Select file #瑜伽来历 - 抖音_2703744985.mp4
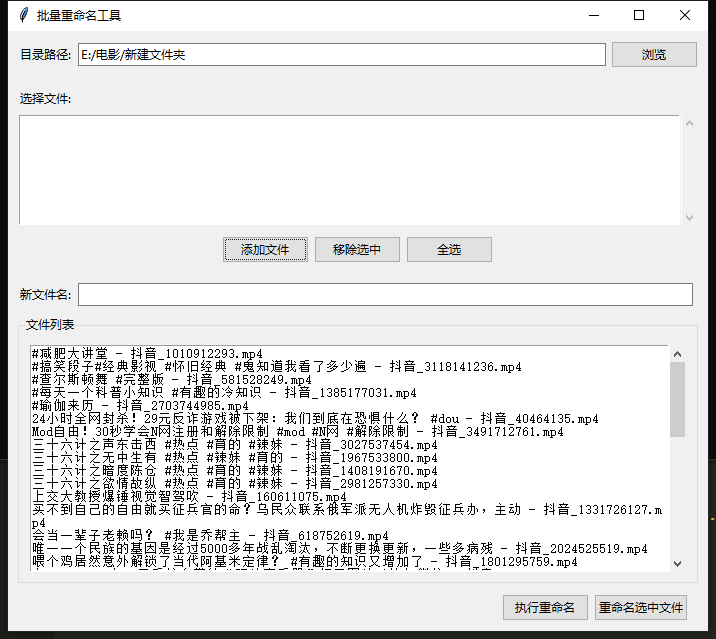 point(140,406)
